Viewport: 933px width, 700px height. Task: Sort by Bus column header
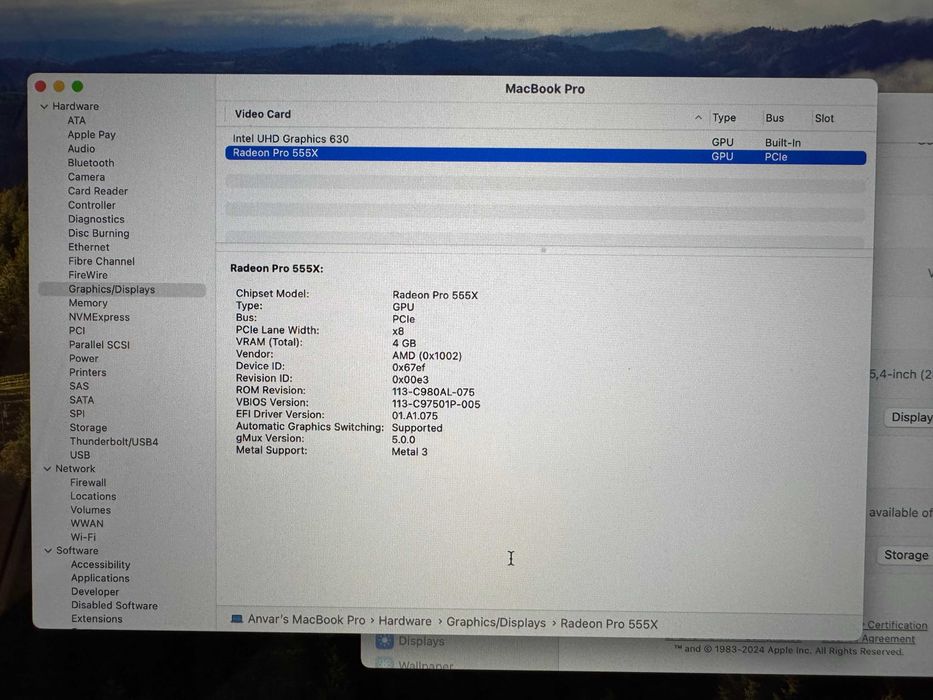(x=775, y=118)
